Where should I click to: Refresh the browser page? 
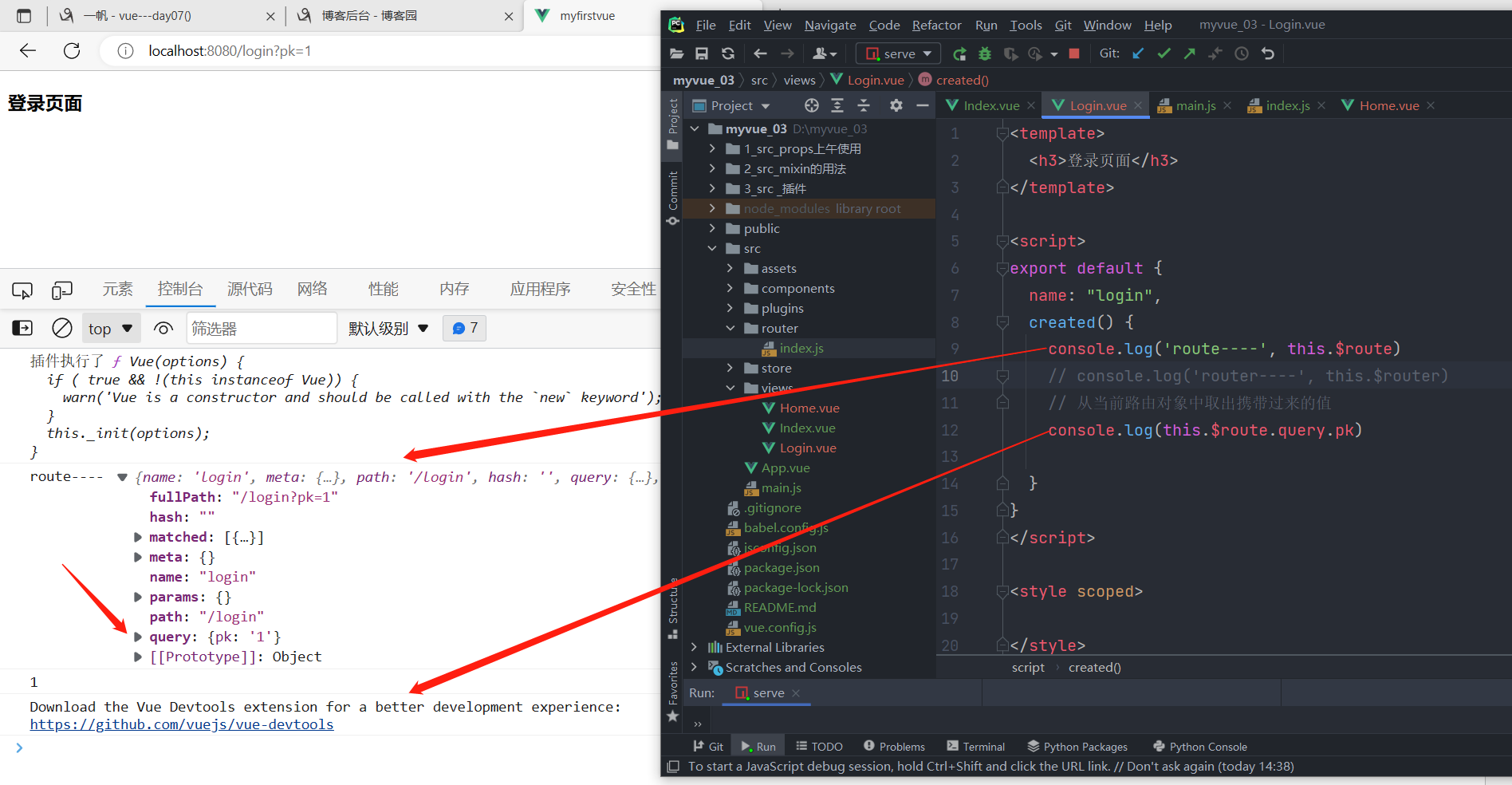tap(72, 51)
